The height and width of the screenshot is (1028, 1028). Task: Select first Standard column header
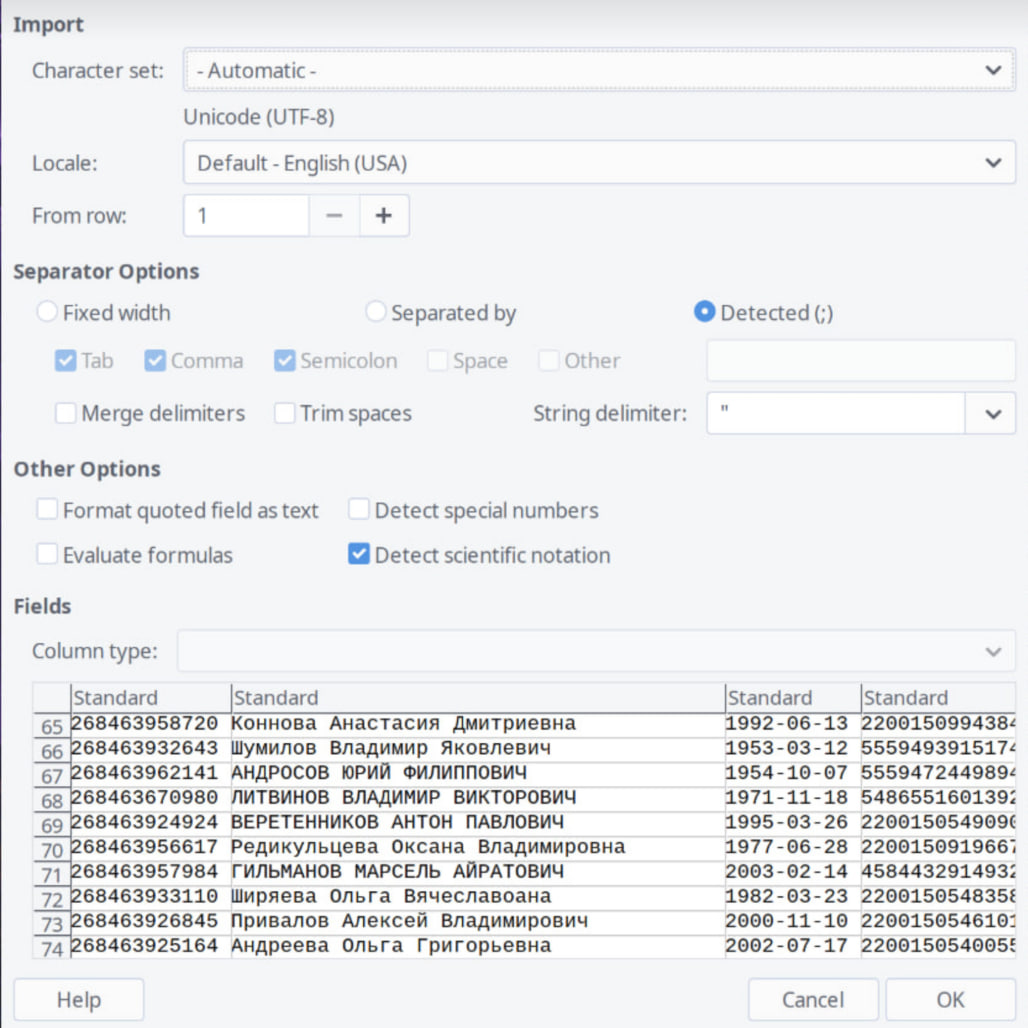(151, 698)
